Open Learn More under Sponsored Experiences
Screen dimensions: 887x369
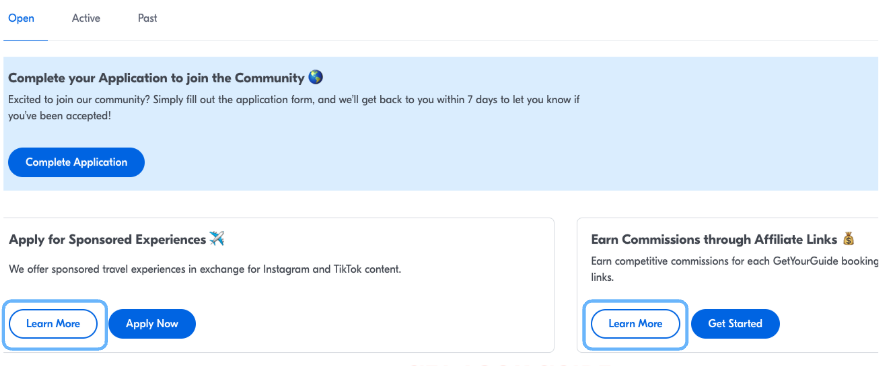[x=53, y=324]
